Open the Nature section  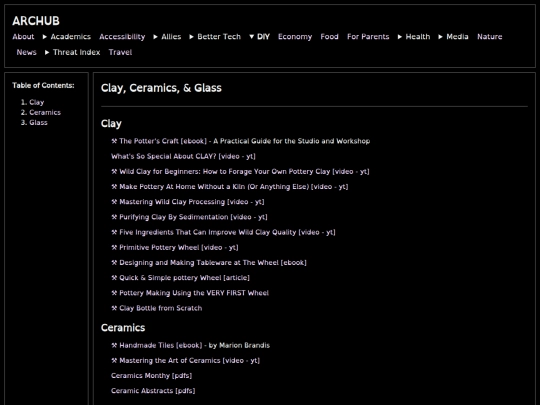pos(489,37)
